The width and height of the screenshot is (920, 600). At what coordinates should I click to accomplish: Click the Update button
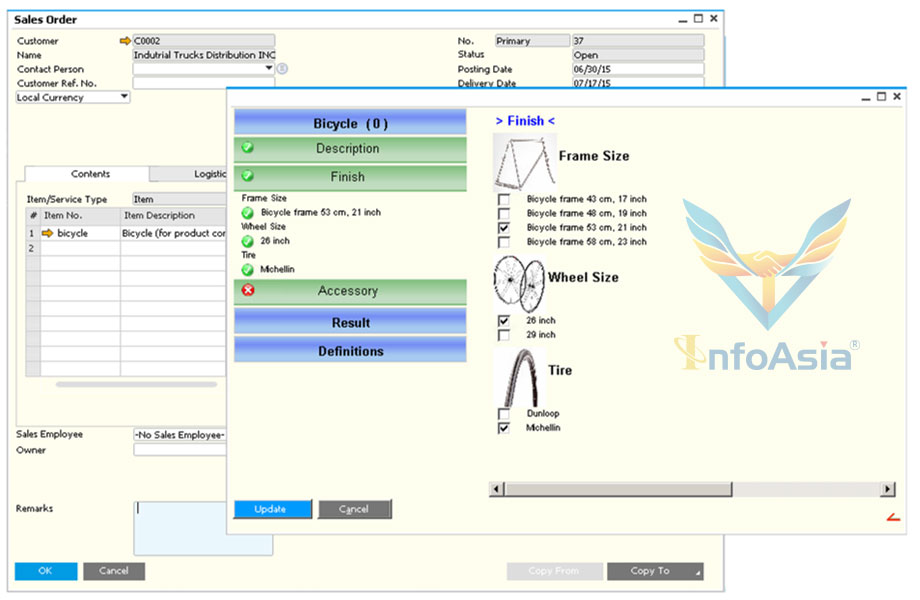click(x=272, y=509)
